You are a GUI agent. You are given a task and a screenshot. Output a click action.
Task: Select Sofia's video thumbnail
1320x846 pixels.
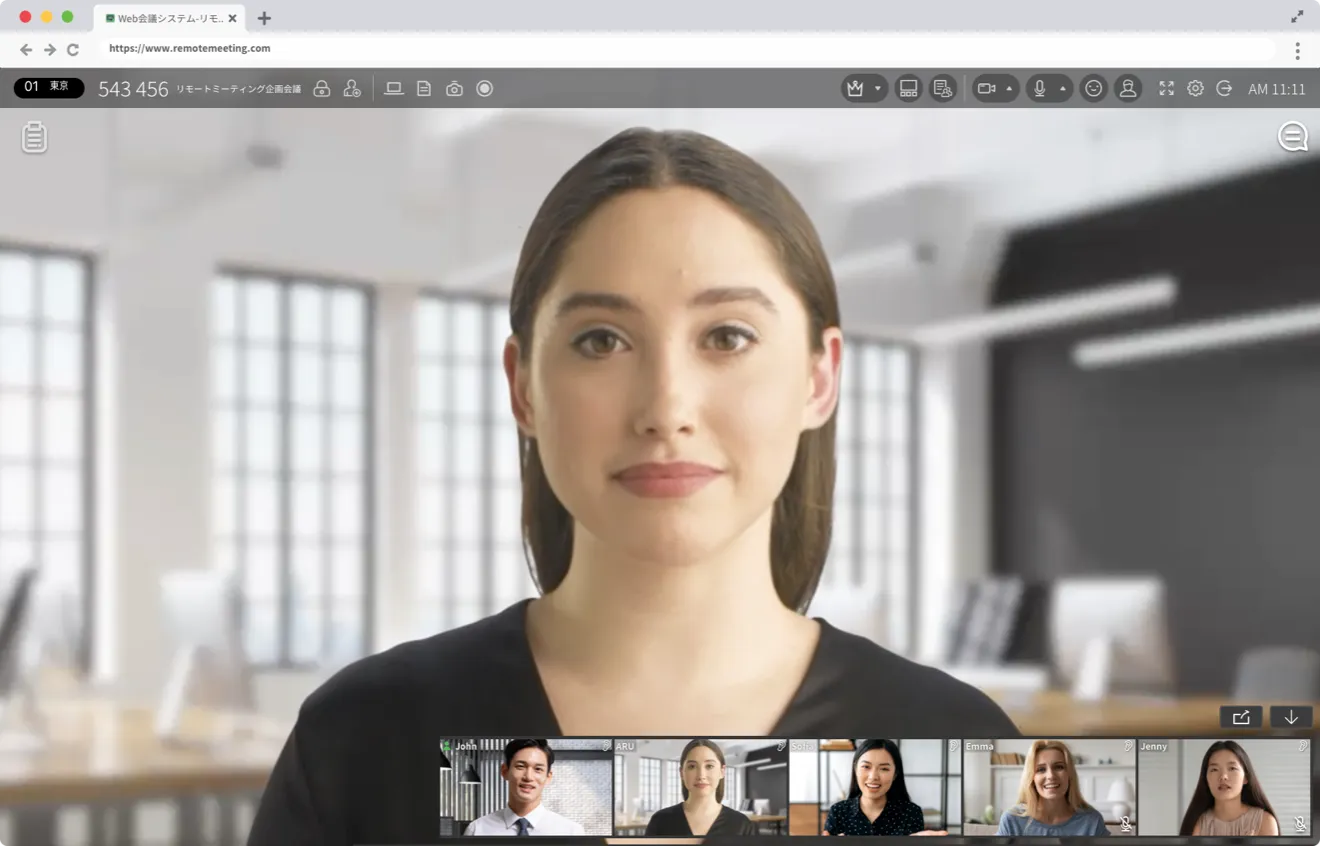pos(875,787)
